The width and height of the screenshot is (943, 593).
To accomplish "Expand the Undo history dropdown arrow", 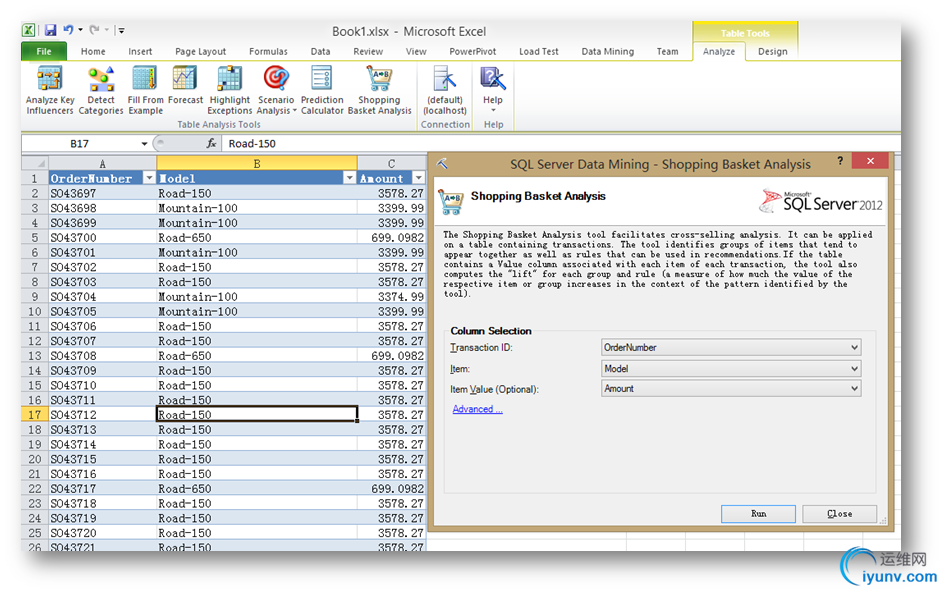I will [x=80, y=30].
